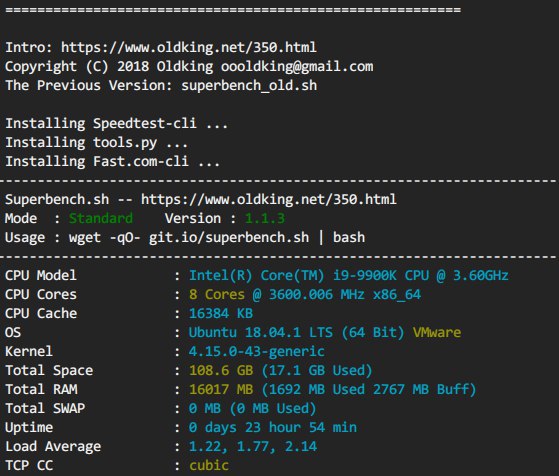The height and width of the screenshot is (476, 559).
Task: Click the Total SWAP label
Action: (45, 409)
